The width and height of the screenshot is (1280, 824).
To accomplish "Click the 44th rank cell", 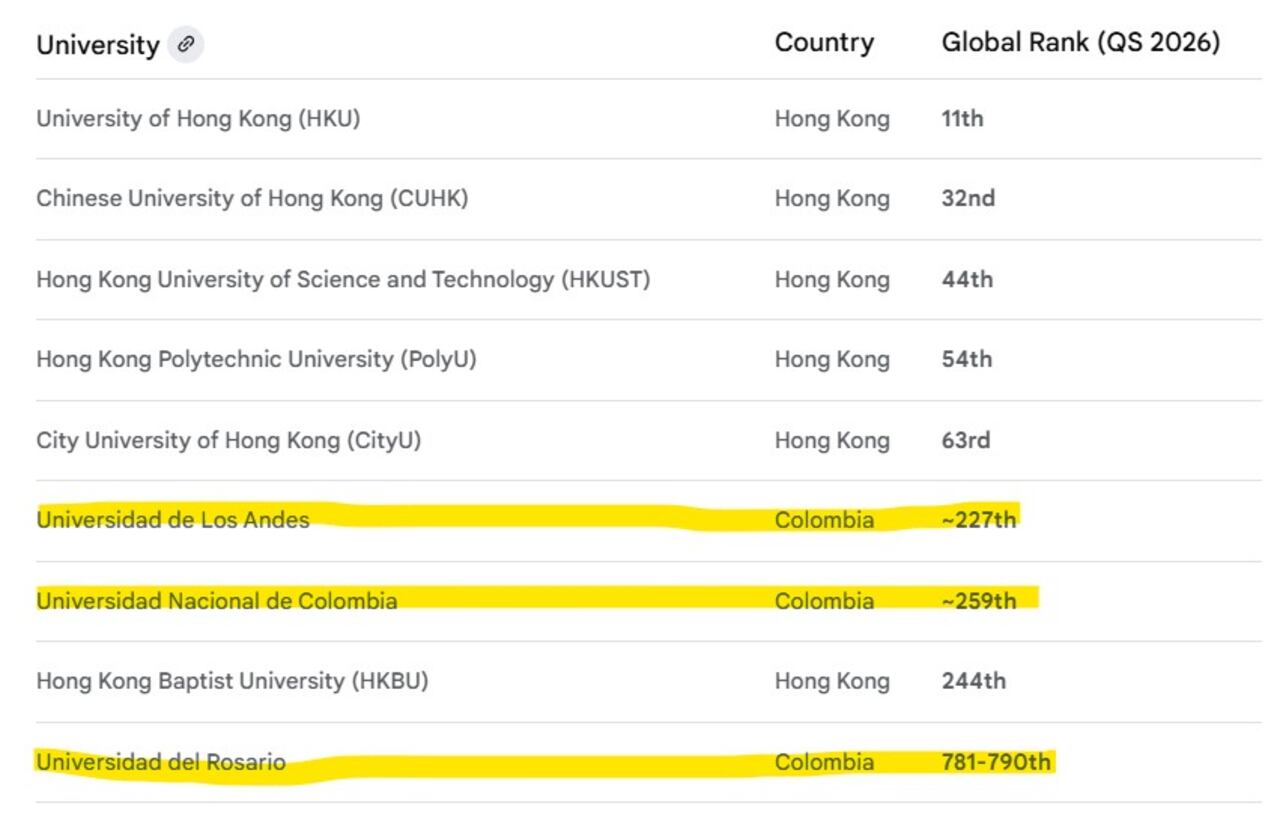I will pyautogui.click(x=967, y=280).
